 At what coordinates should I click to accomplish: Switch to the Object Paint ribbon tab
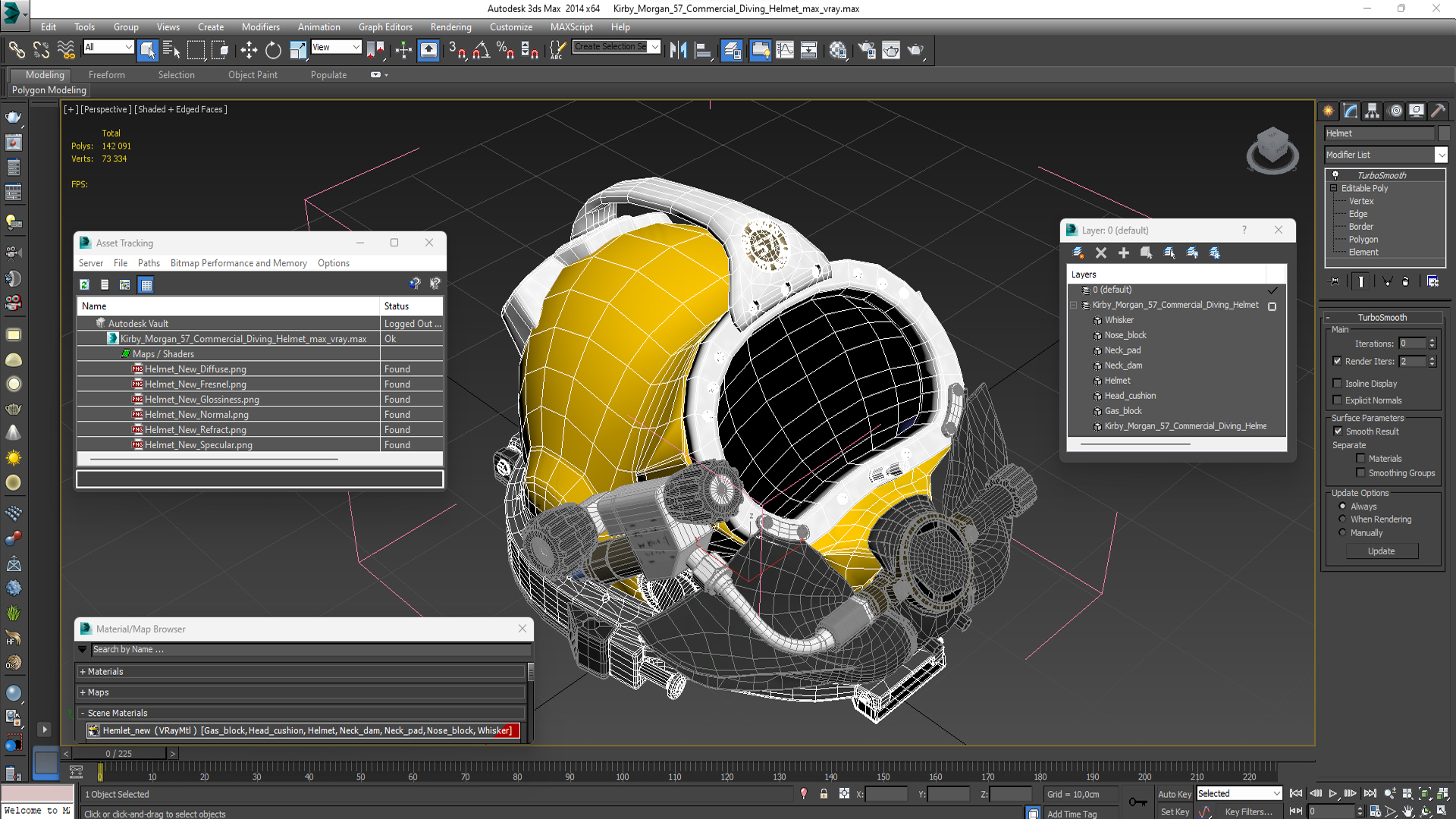click(x=253, y=74)
